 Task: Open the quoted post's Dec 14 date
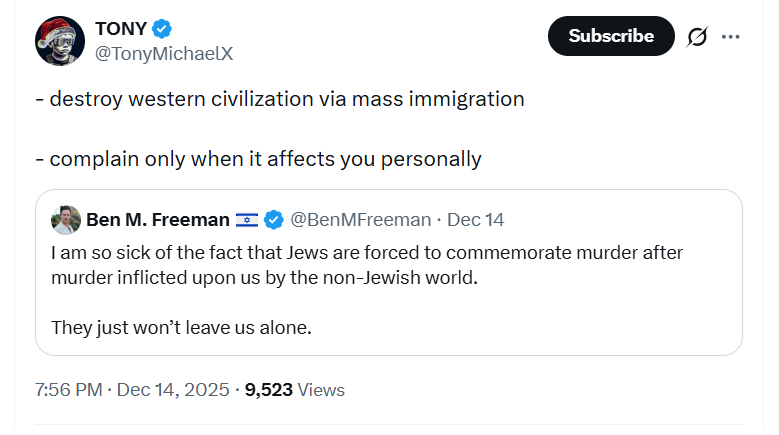(476, 219)
